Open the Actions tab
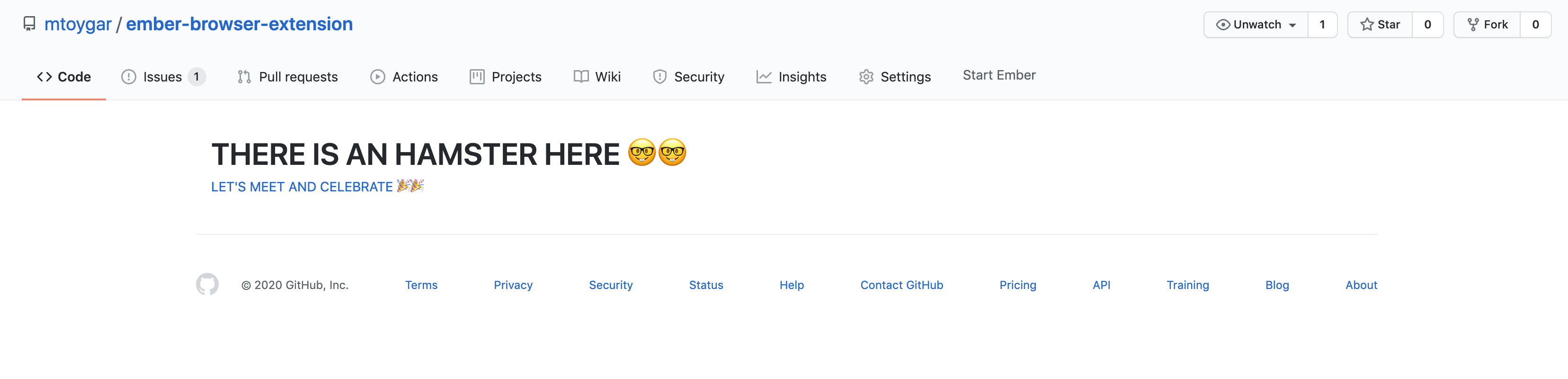This screenshot has height=379, width=1568. (x=404, y=77)
